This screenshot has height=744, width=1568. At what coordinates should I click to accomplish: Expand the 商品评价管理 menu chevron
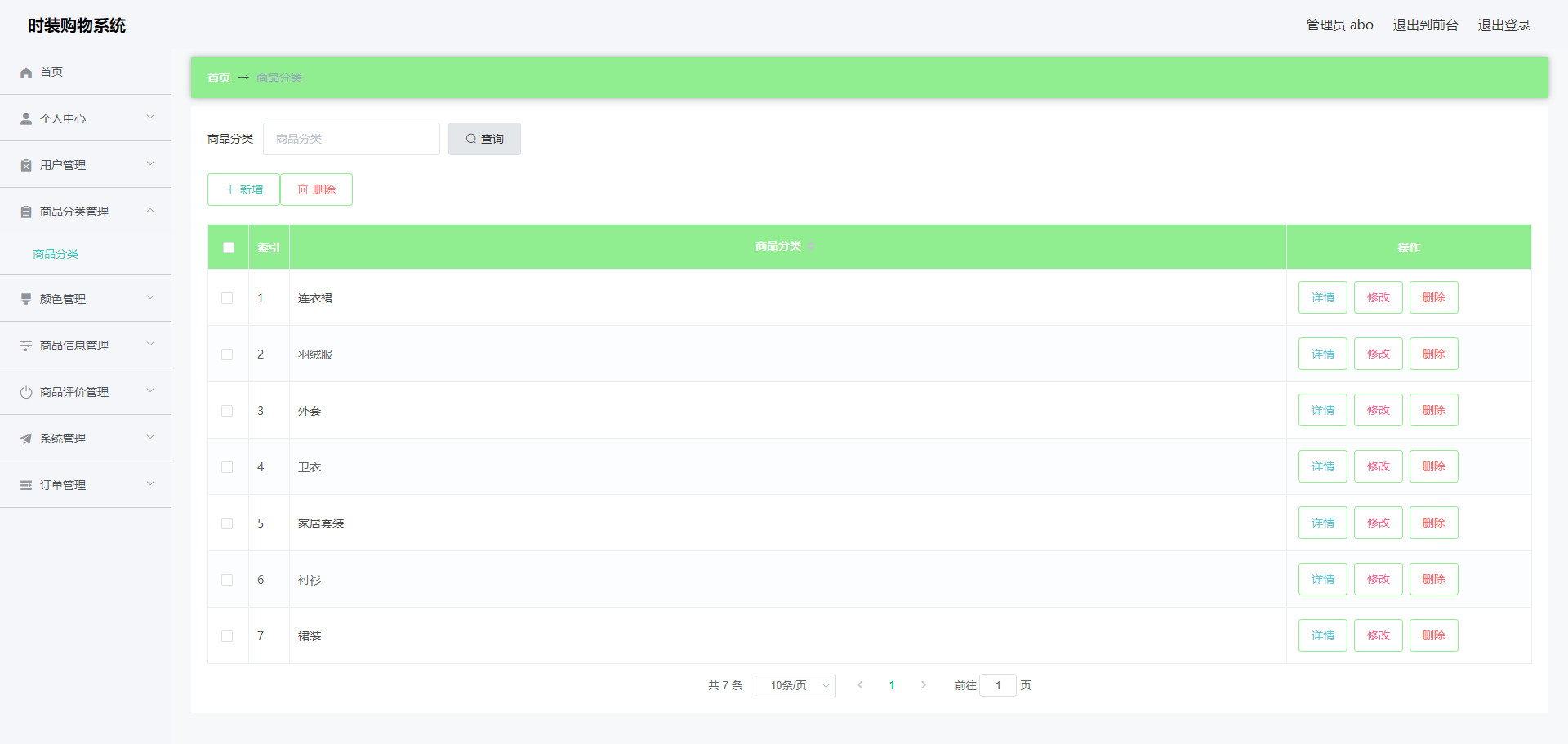coord(150,391)
